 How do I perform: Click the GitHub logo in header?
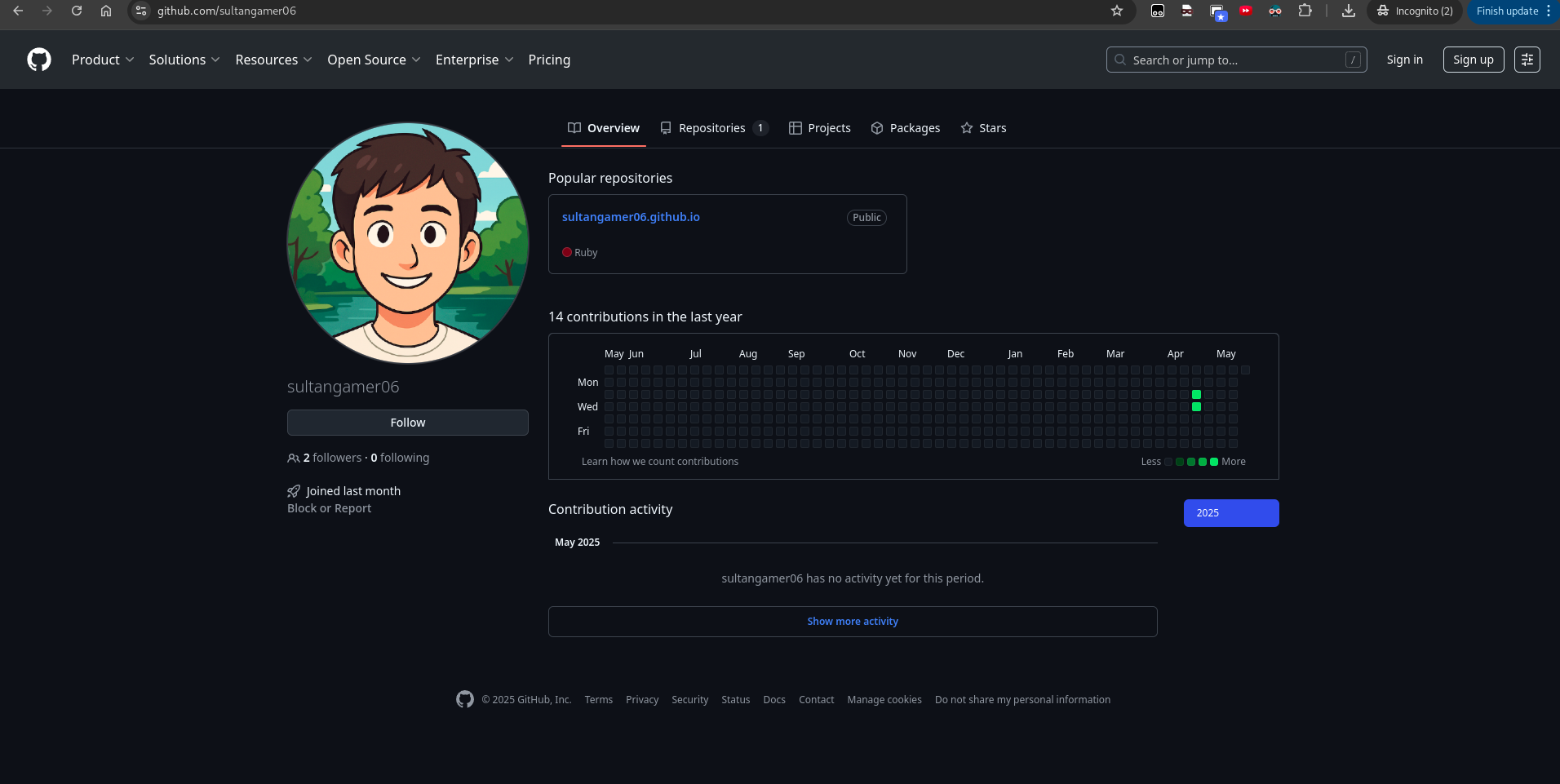39,60
